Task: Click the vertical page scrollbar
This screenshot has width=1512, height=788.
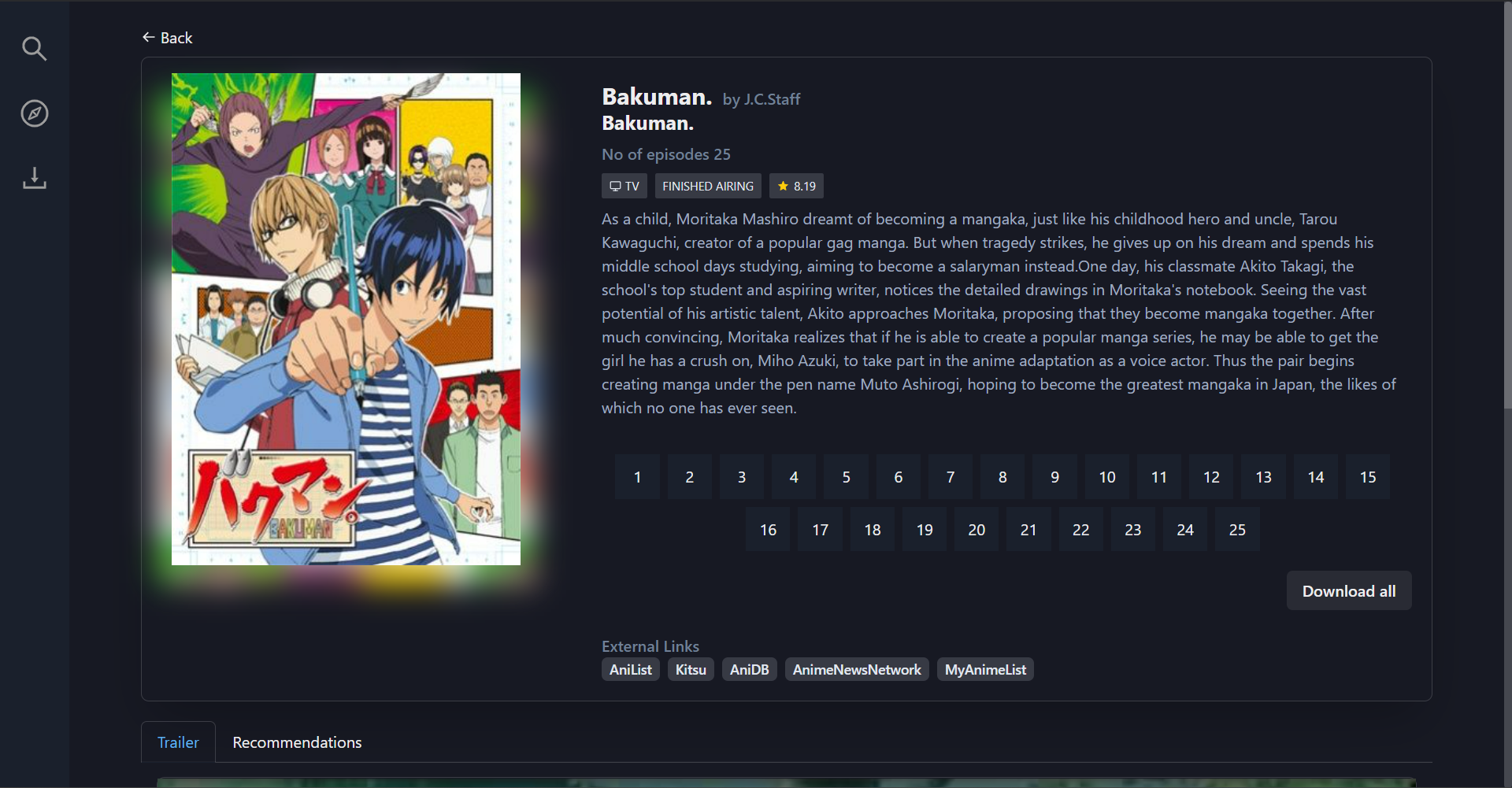Action: coord(1507,205)
